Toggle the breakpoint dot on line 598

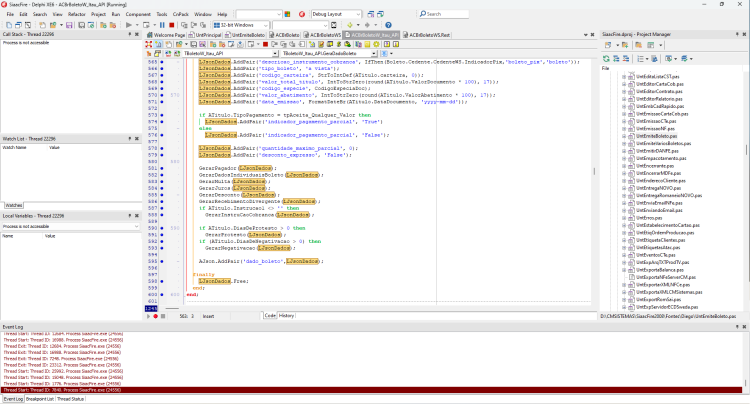[162, 281]
